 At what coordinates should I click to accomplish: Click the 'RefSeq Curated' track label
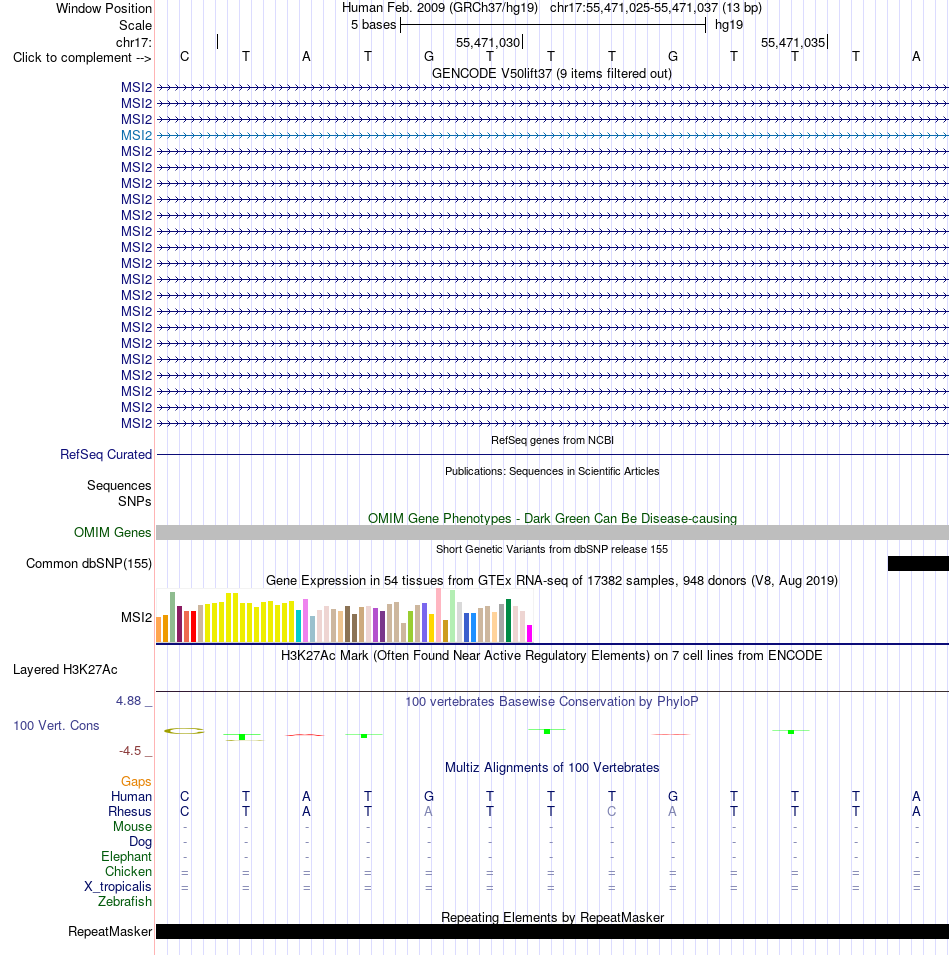pos(106,454)
